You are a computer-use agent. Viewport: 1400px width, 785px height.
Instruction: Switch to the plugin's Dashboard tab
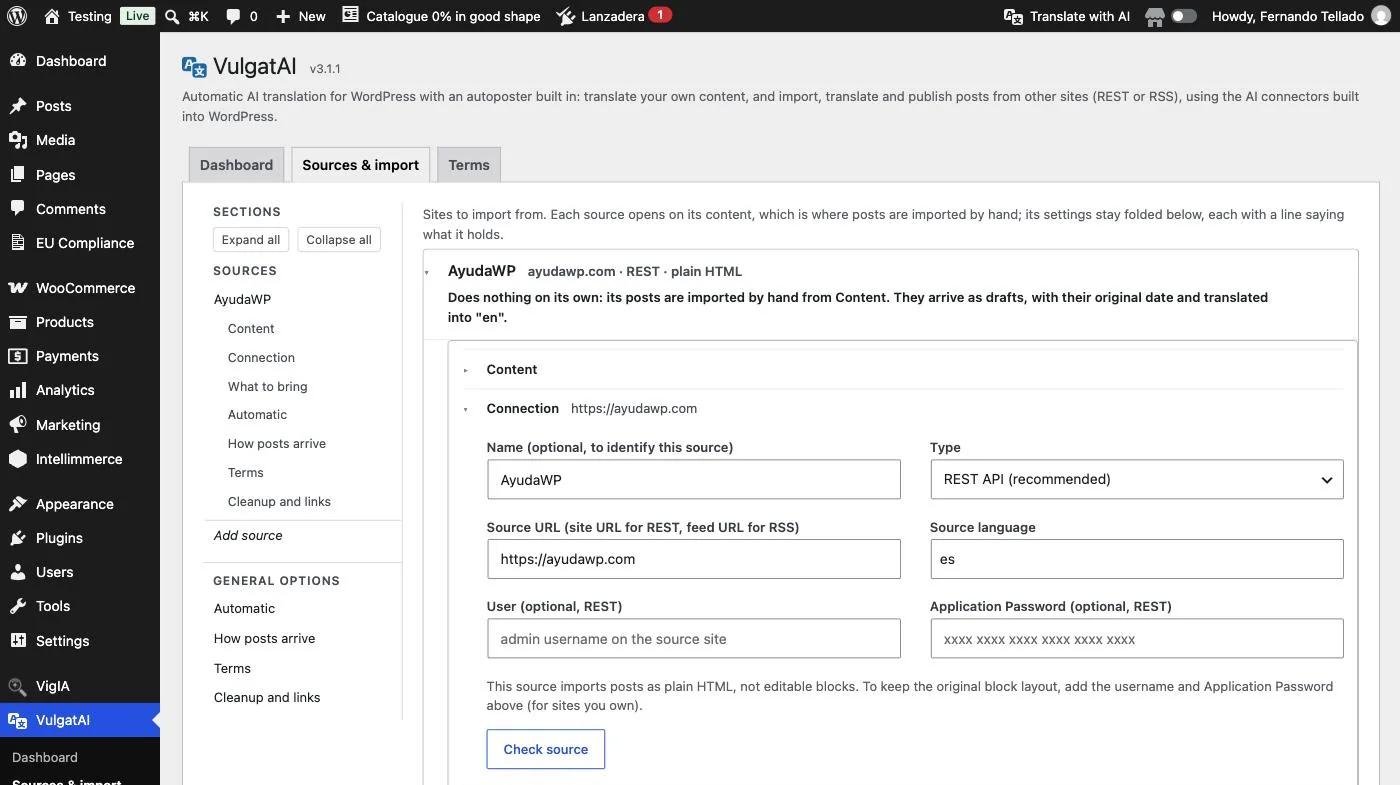pyautogui.click(x=236, y=165)
